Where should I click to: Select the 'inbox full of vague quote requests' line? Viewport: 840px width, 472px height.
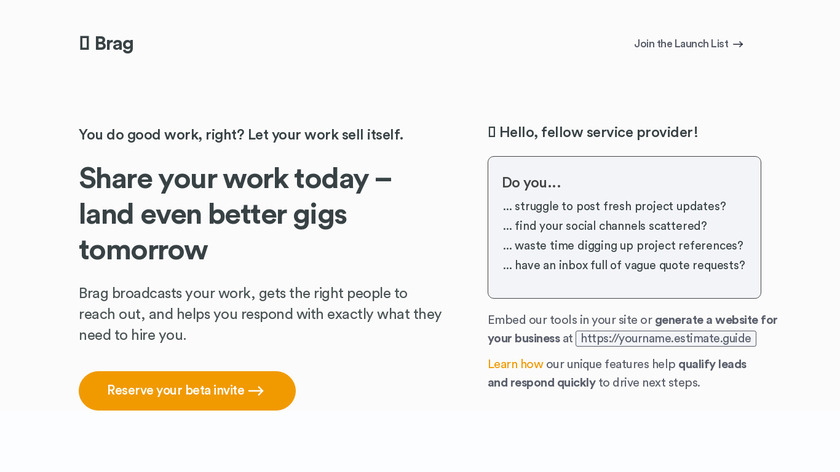(x=624, y=266)
